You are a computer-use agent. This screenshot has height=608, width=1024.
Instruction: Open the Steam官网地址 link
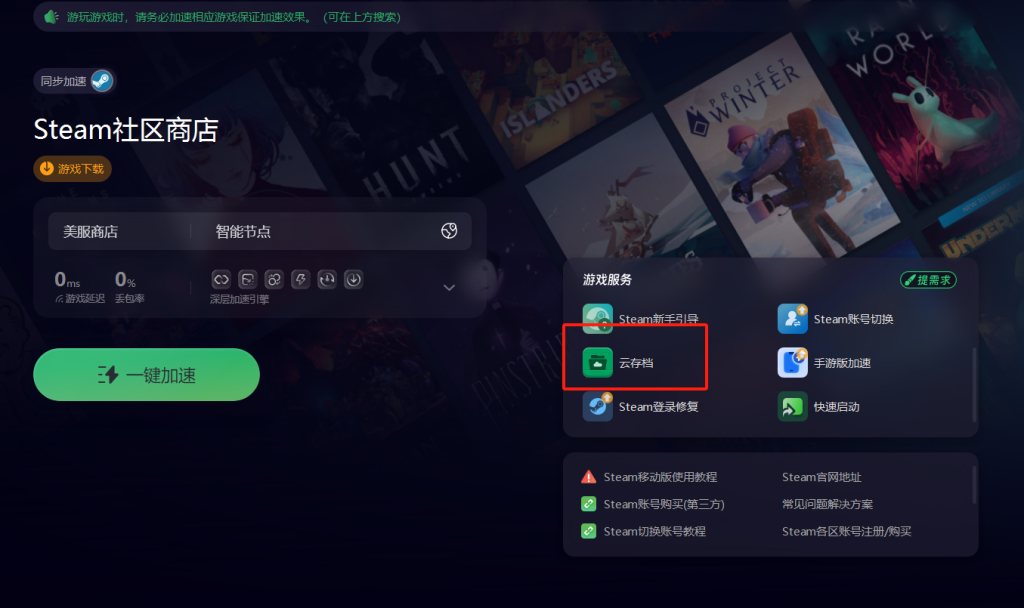tap(822, 477)
